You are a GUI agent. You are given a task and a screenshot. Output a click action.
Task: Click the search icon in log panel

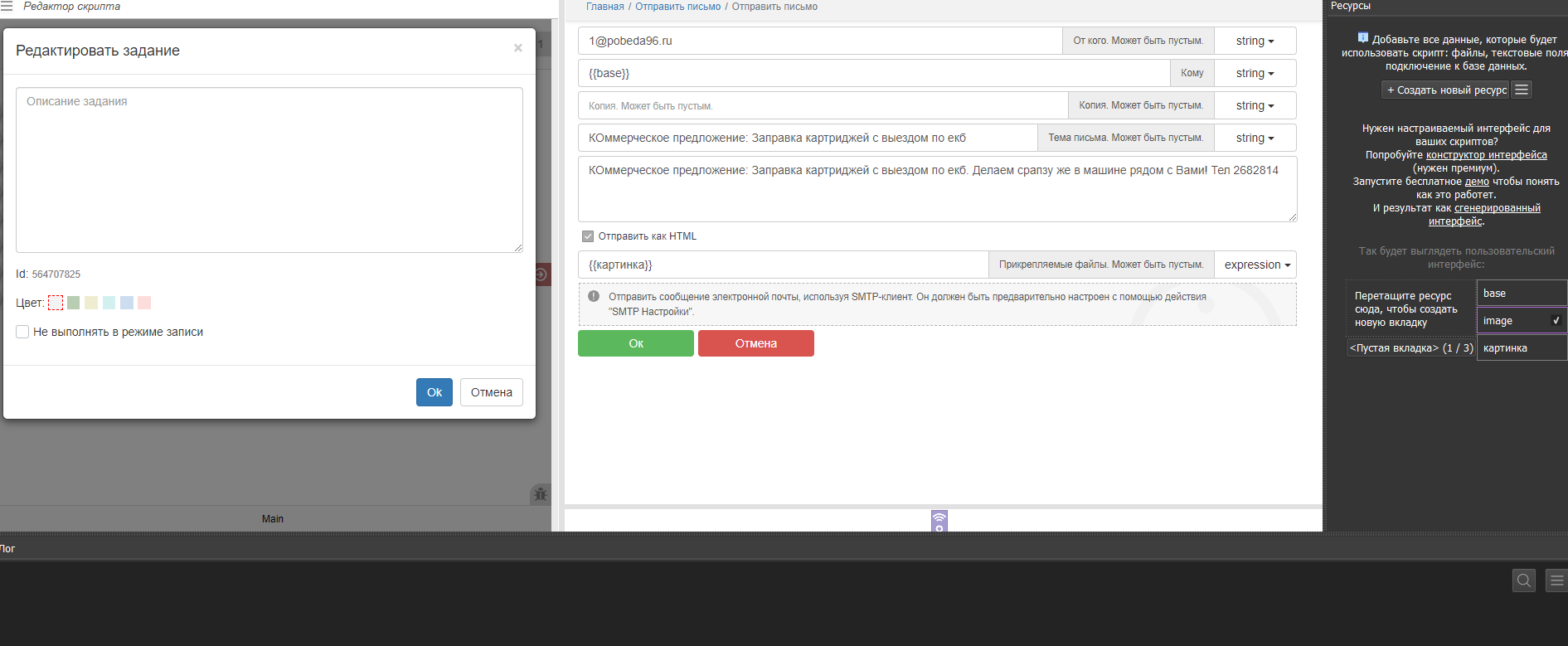click(1523, 580)
